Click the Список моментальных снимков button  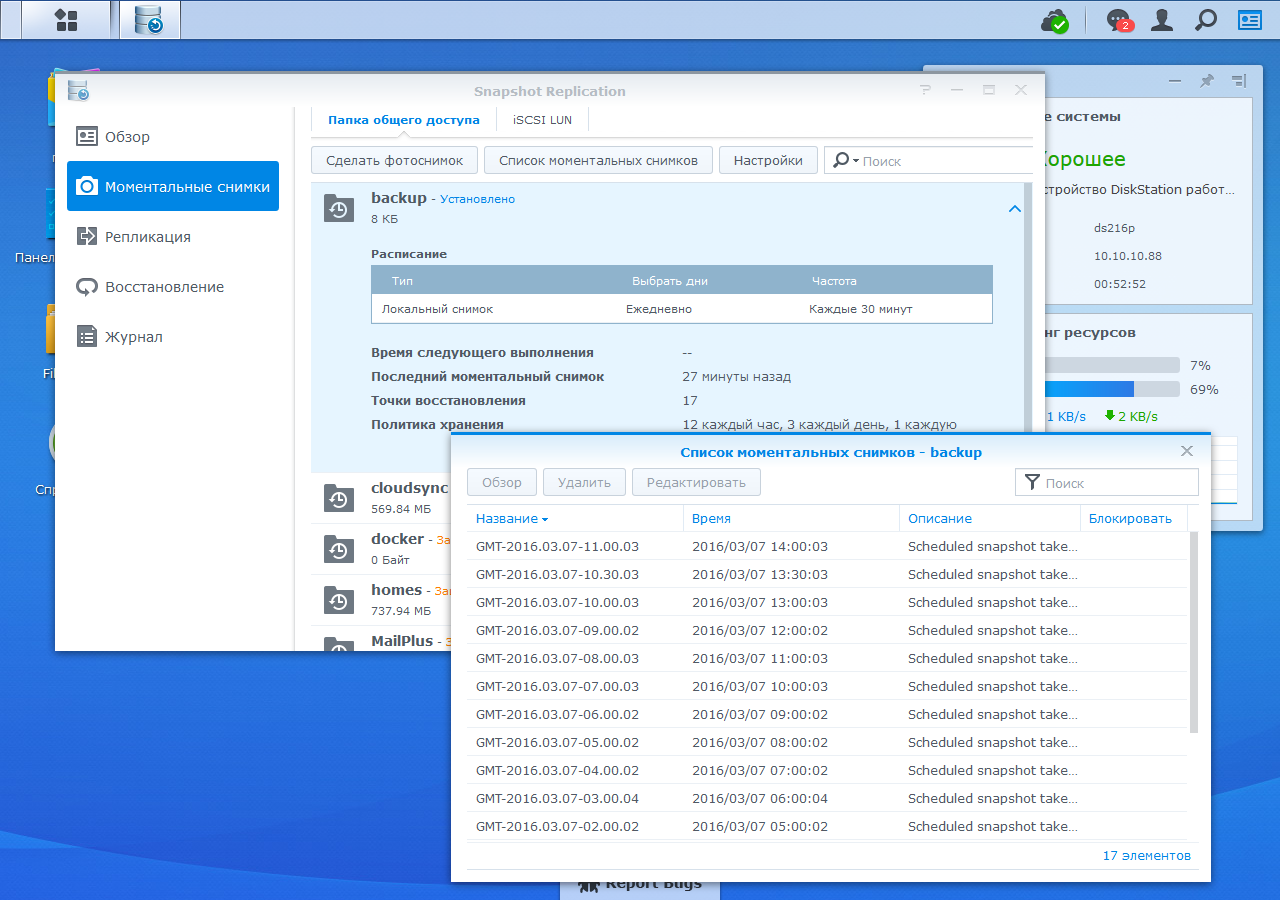click(x=598, y=160)
